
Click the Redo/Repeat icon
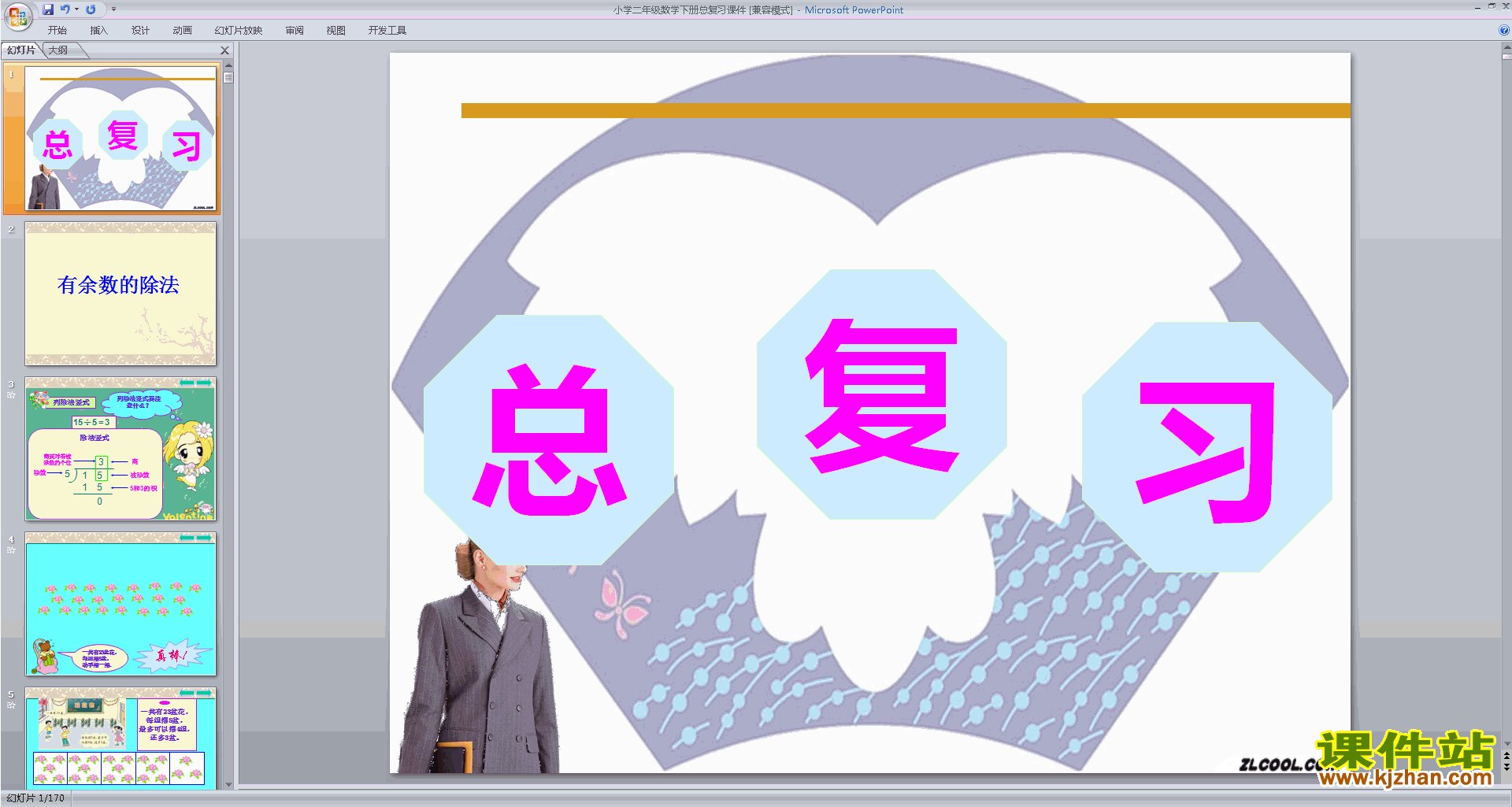[x=91, y=9]
